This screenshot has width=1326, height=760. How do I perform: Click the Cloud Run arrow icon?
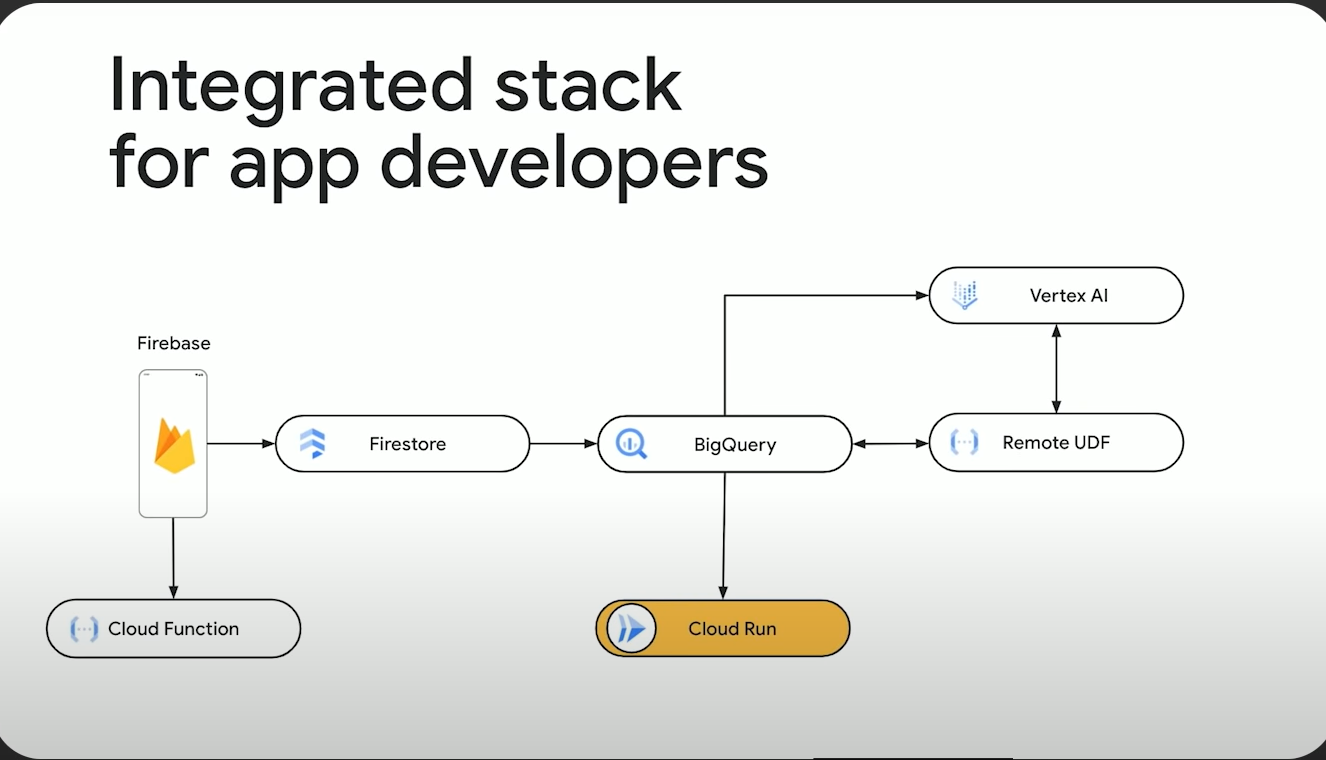coord(631,629)
